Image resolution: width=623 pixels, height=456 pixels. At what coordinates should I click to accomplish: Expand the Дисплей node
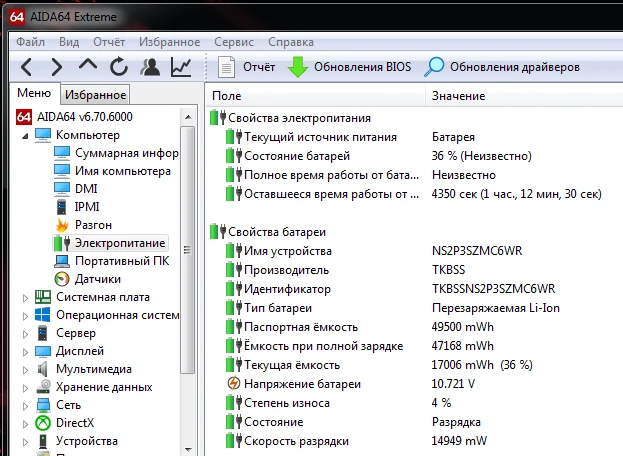pos(25,352)
